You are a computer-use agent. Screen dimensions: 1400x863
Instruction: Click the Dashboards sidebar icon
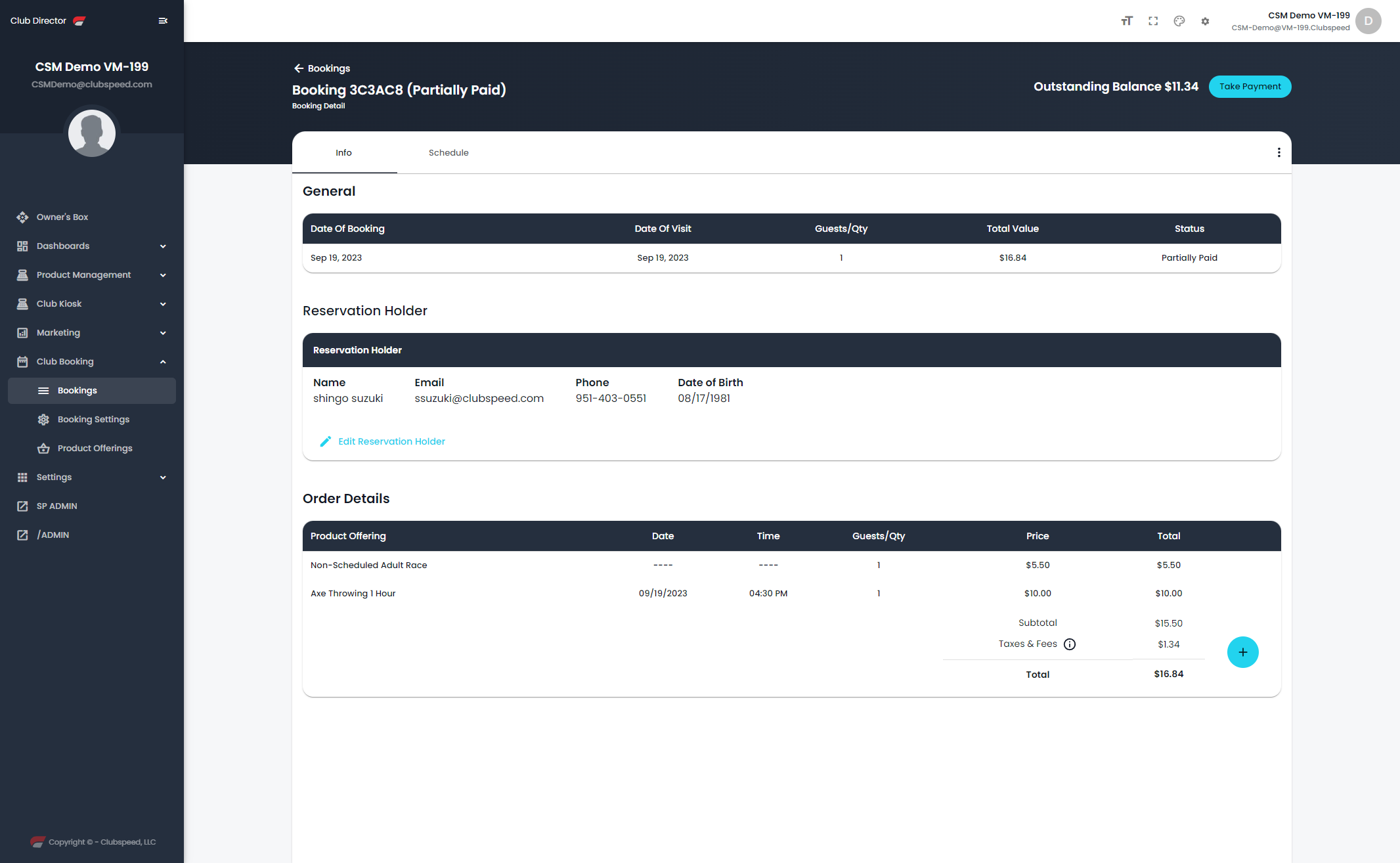pos(22,246)
